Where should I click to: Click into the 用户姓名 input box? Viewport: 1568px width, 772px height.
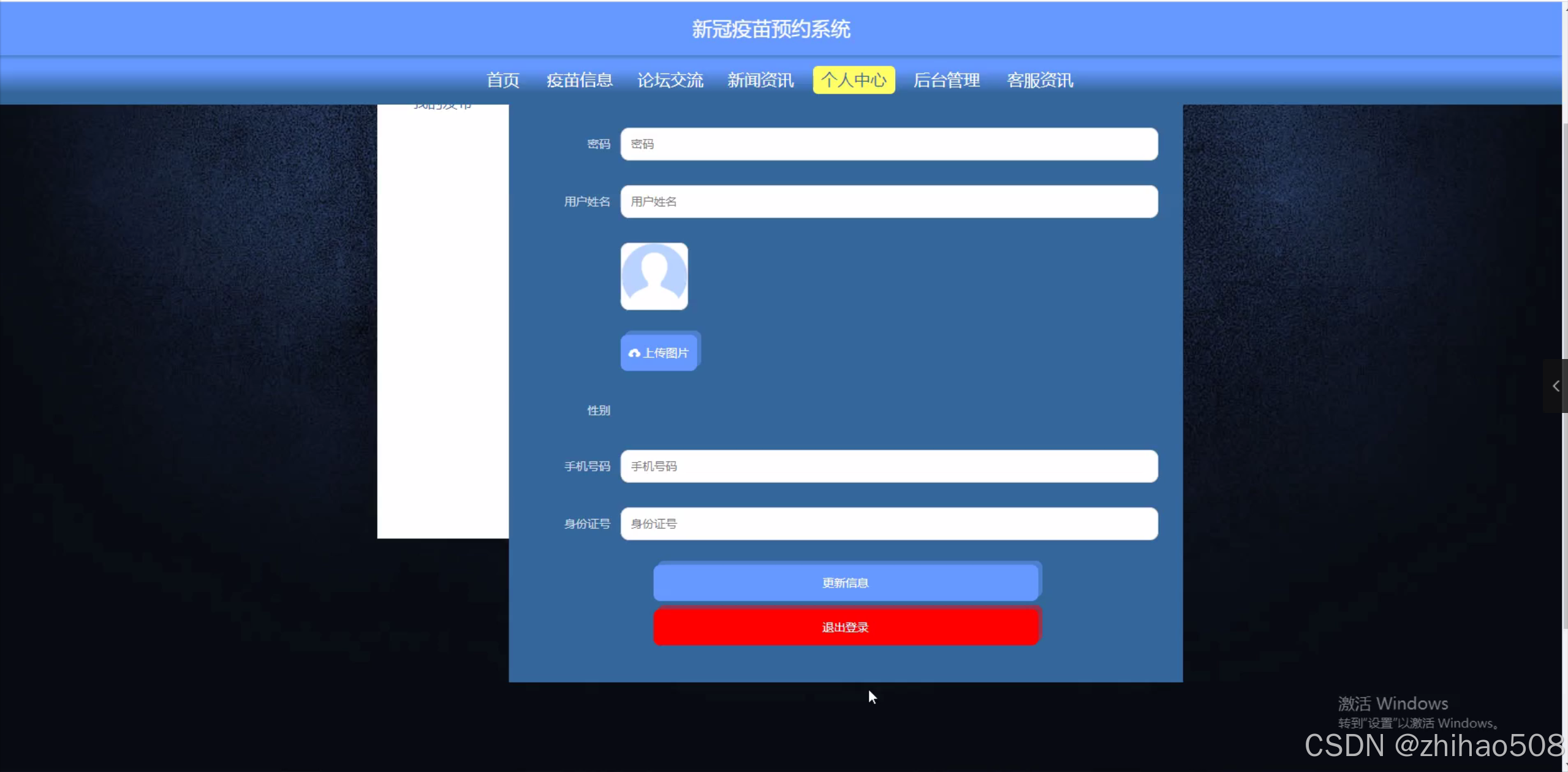coord(888,202)
